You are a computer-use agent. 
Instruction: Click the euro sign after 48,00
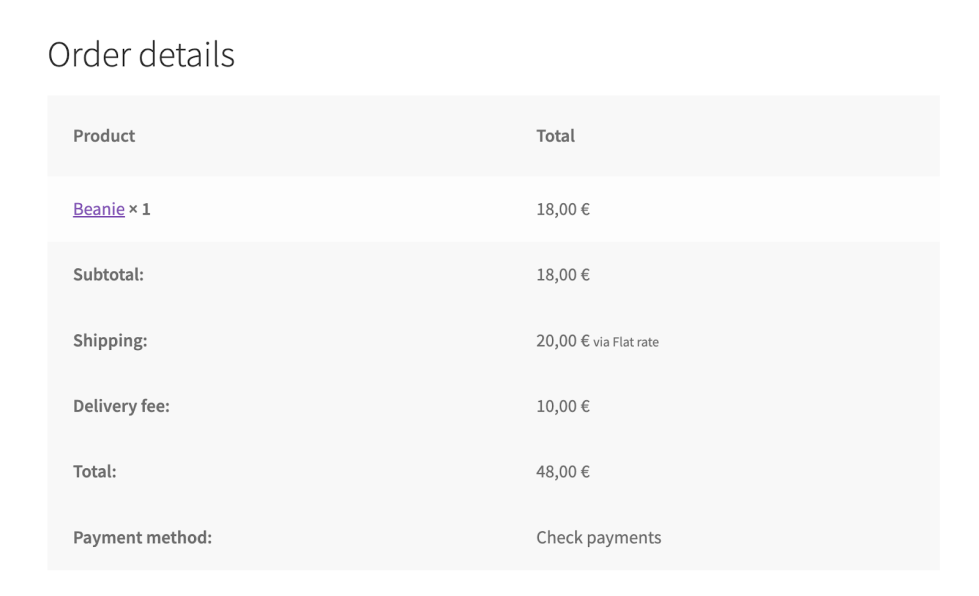[x=585, y=471]
